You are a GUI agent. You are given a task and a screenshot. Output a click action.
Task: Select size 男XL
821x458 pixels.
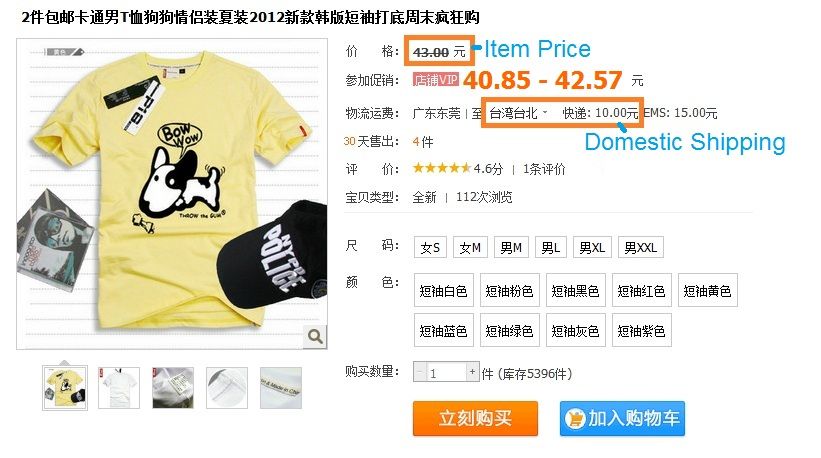pos(592,247)
